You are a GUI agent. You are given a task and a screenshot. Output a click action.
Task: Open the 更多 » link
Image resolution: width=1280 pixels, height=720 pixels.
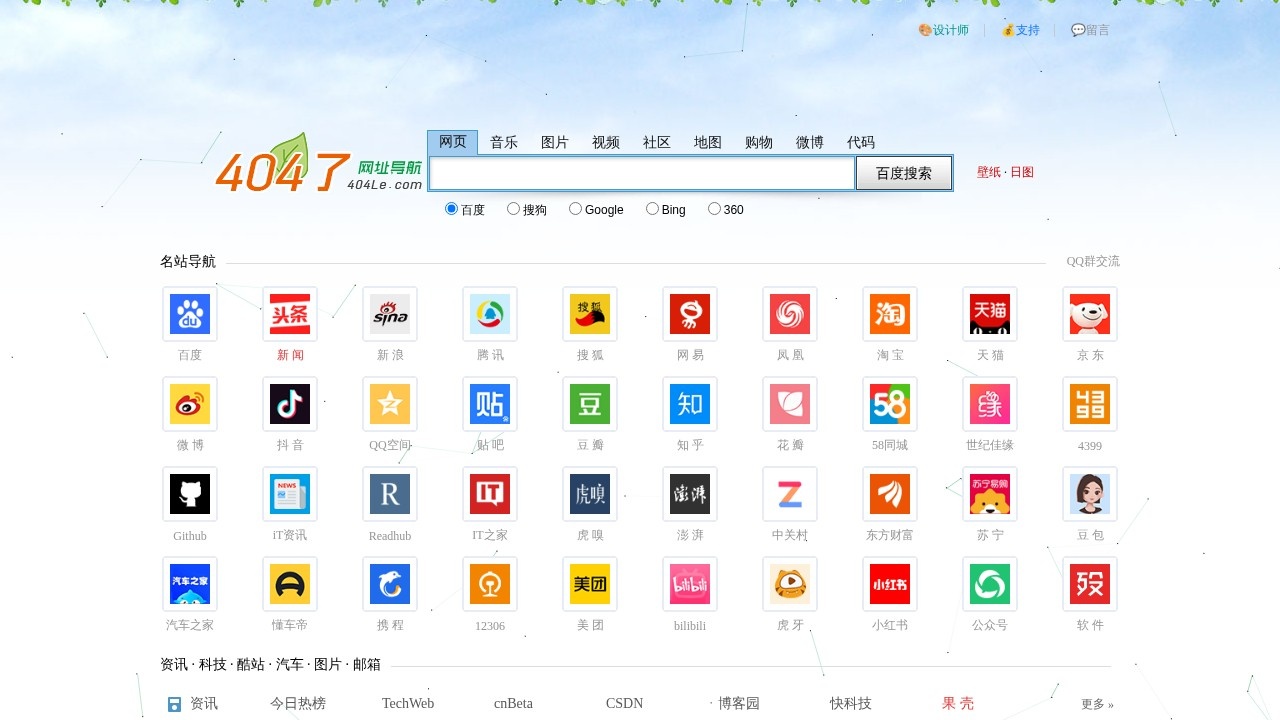(1097, 704)
